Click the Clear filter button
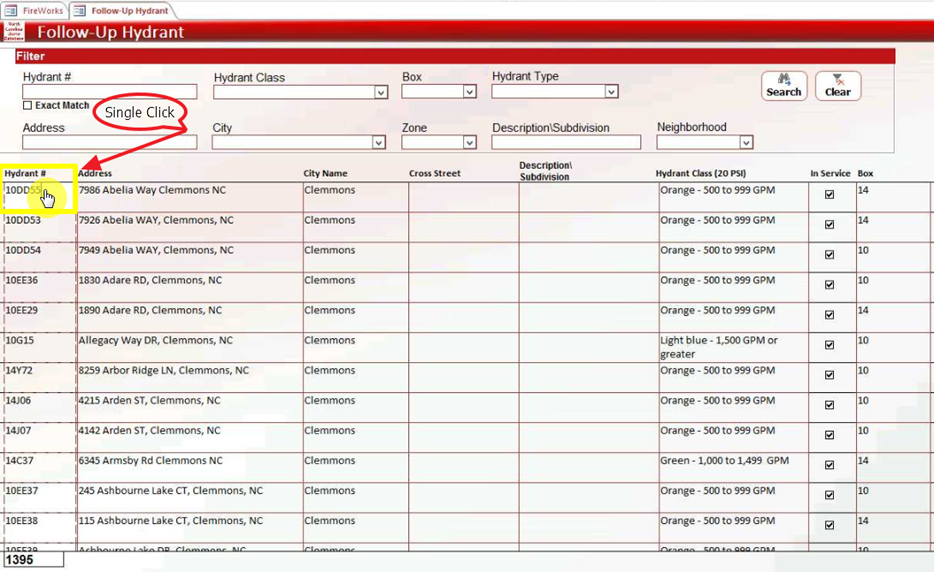 (838, 86)
